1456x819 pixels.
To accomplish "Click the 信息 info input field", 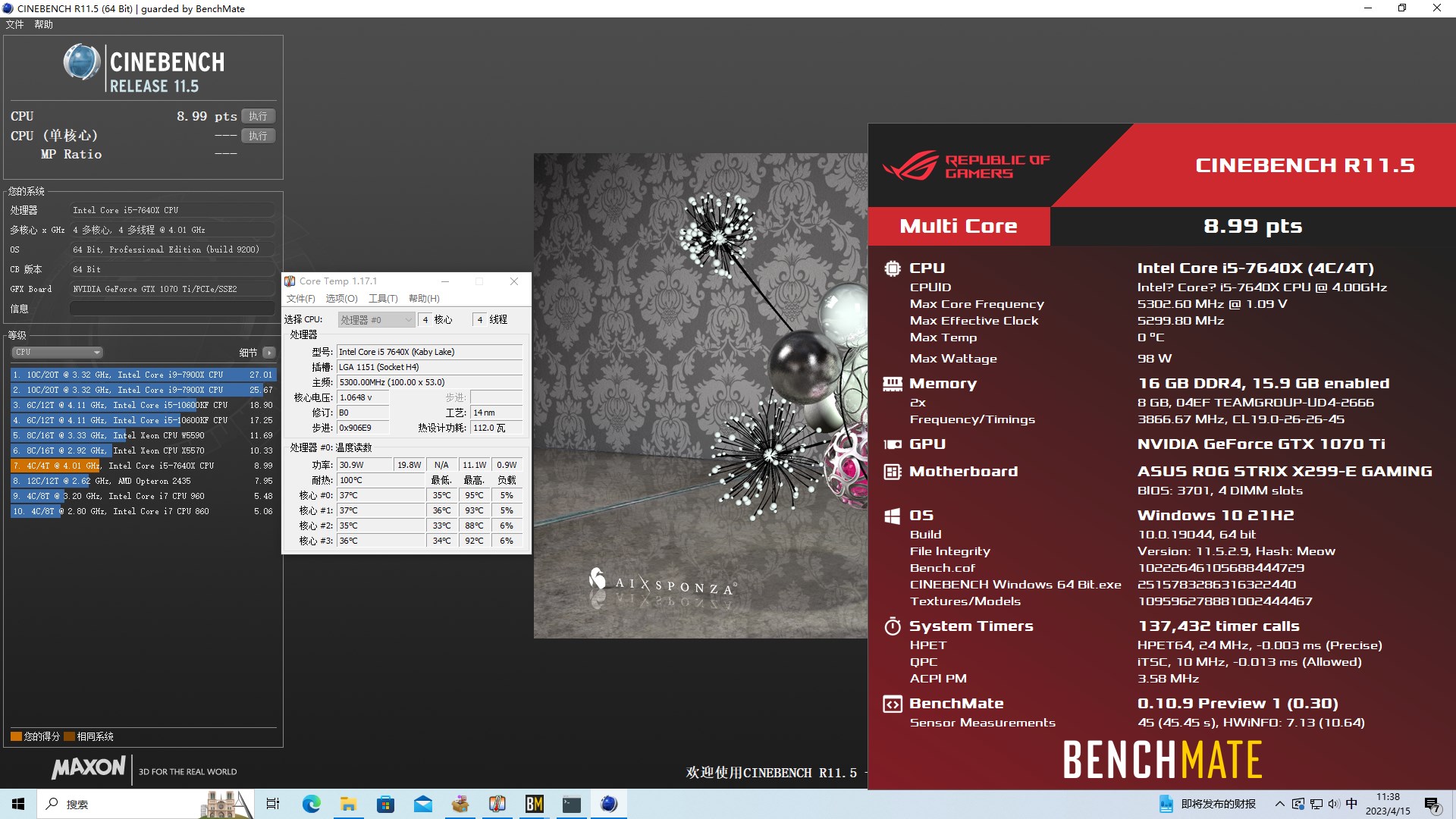I will tap(172, 308).
